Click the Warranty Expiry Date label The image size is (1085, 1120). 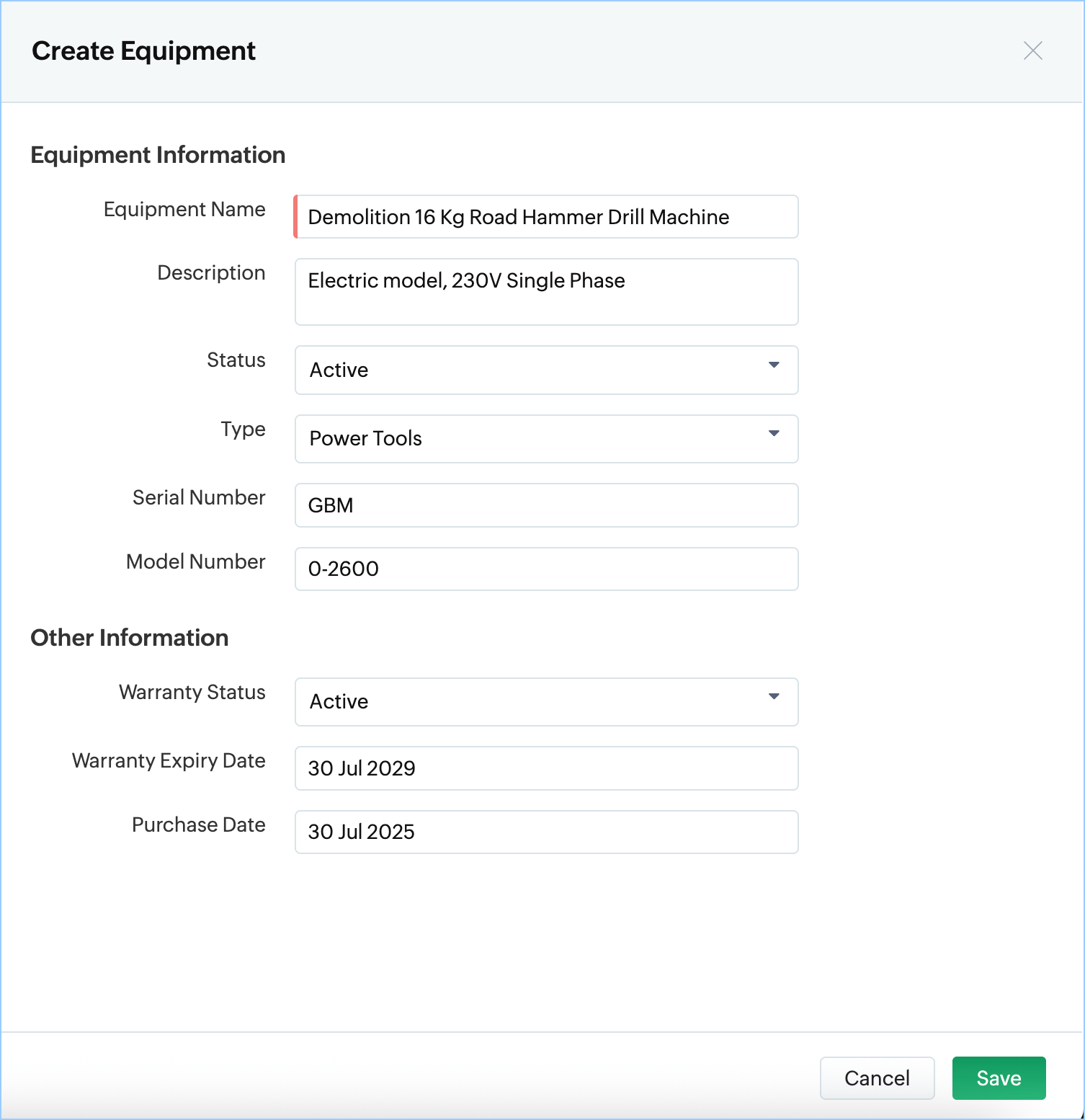coord(169,761)
